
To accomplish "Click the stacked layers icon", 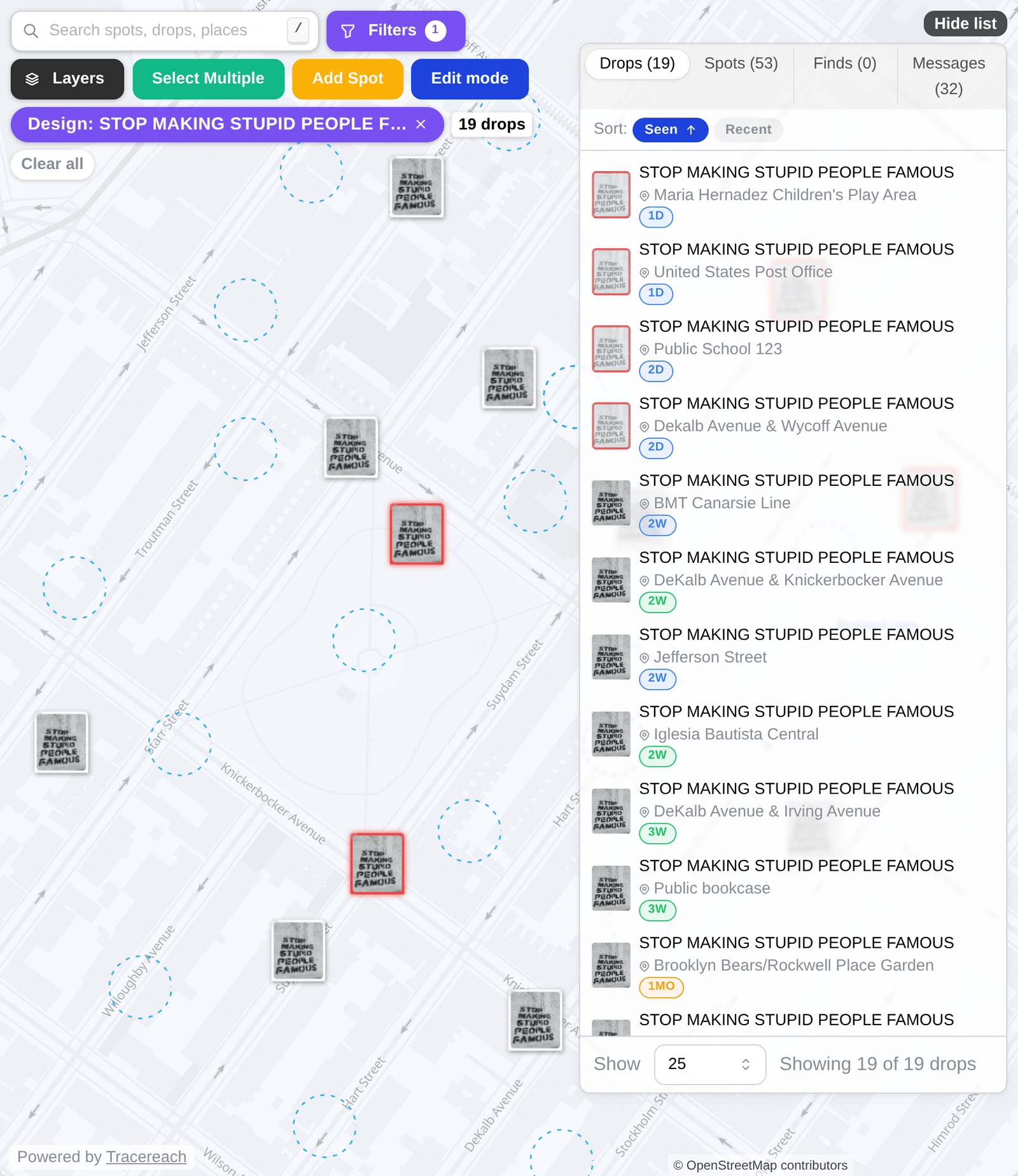I will pyautogui.click(x=32, y=79).
